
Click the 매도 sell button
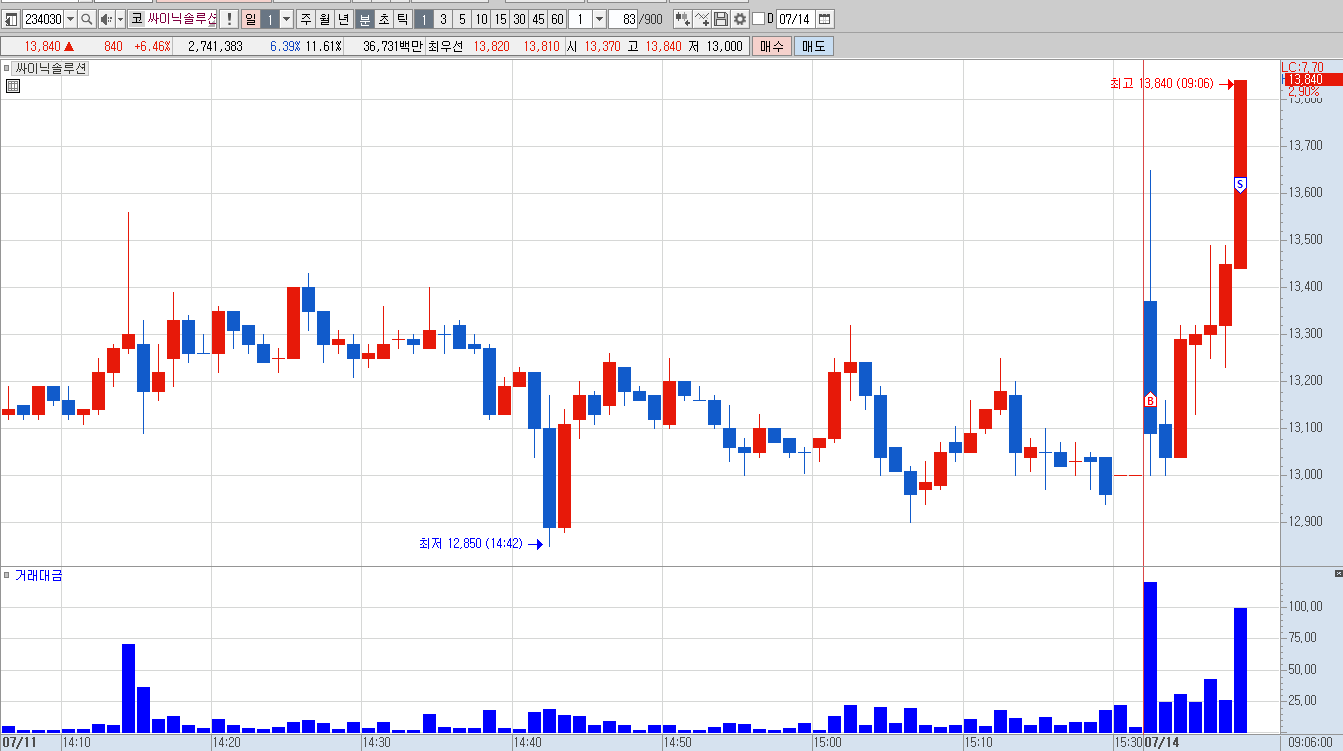tap(813, 46)
